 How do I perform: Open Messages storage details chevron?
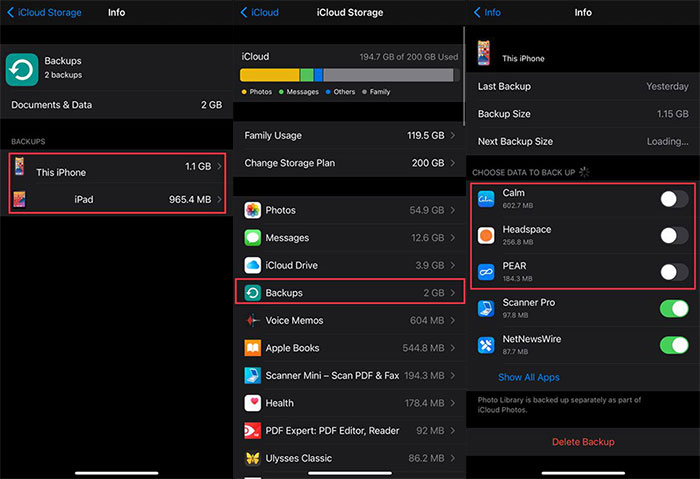point(453,237)
